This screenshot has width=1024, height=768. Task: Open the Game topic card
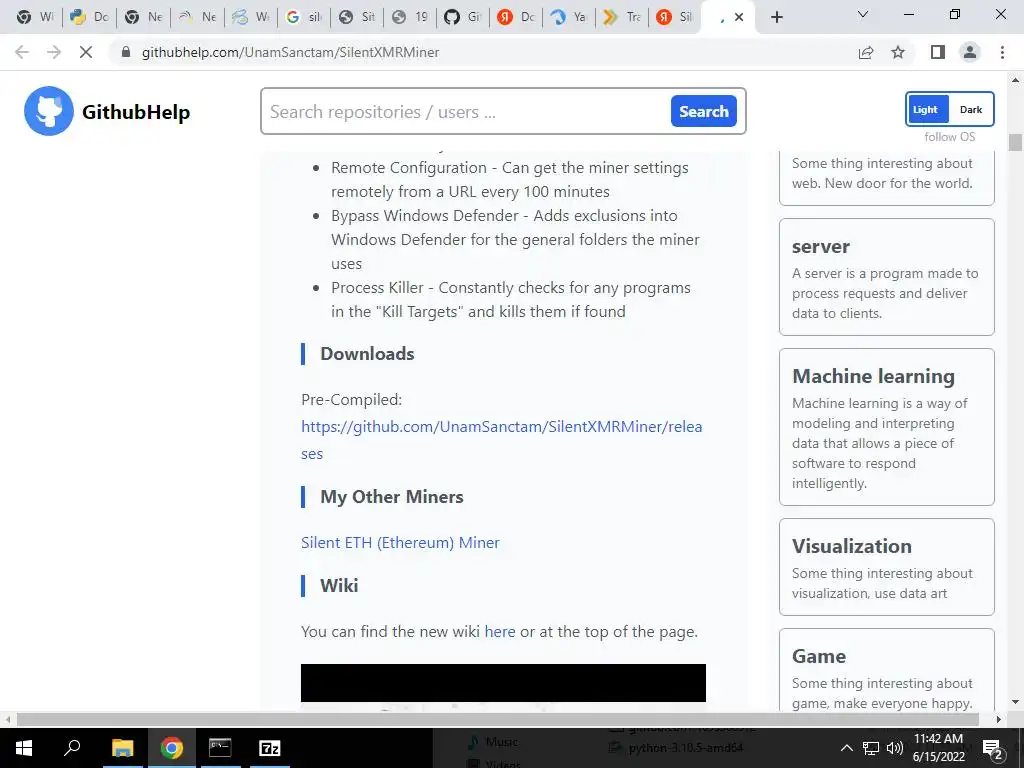(886, 670)
